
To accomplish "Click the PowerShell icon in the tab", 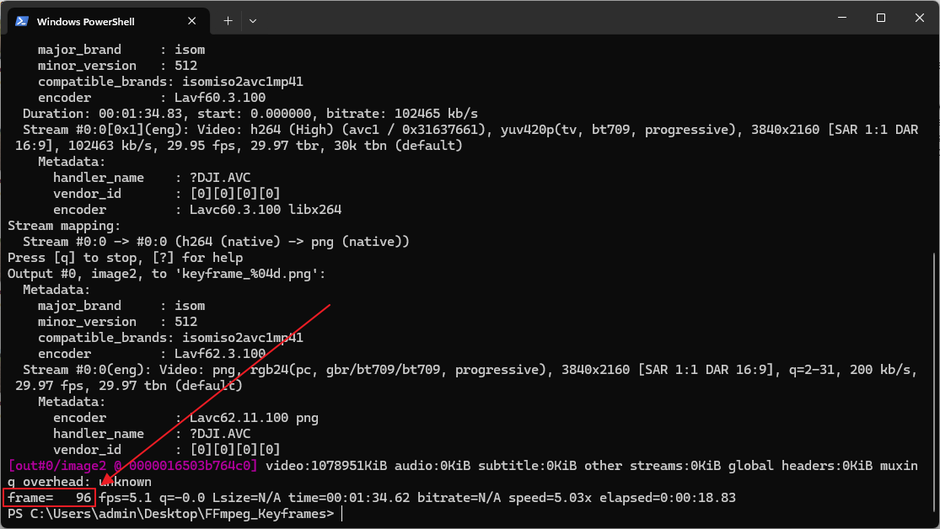I will (22, 21).
